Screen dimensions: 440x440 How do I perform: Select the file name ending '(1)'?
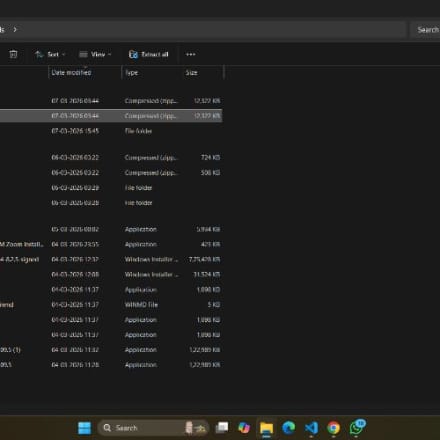click(10, 350)
